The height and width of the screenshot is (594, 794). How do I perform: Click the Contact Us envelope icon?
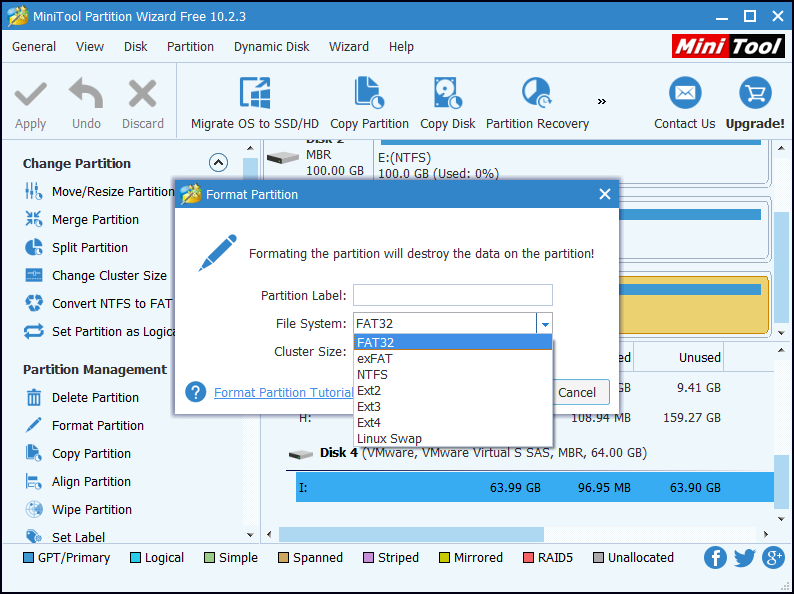pos(685,93)
